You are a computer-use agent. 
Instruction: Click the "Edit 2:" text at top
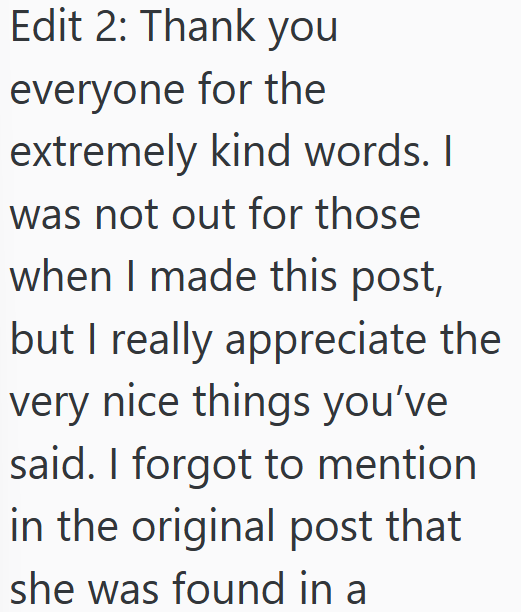click(69, 26)
